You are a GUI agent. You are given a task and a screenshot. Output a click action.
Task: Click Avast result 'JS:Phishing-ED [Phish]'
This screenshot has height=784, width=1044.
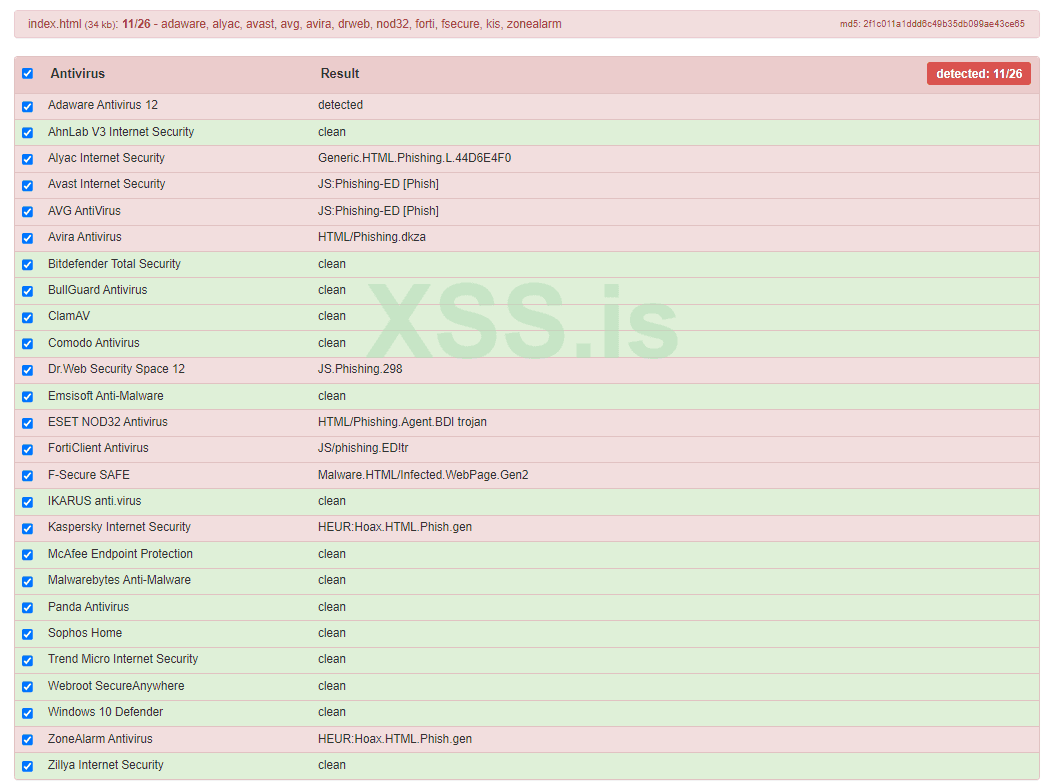tap(378, 184)
